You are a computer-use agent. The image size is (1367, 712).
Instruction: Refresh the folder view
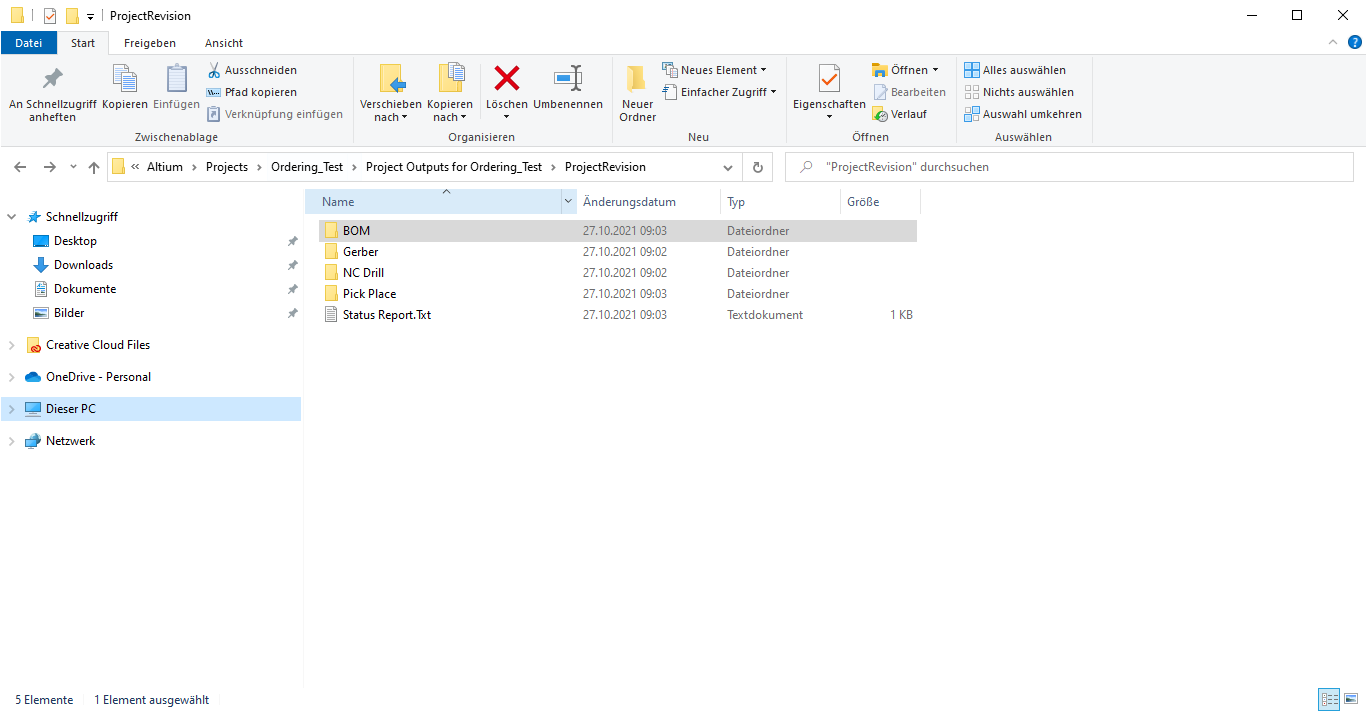(x=758, y=167)
